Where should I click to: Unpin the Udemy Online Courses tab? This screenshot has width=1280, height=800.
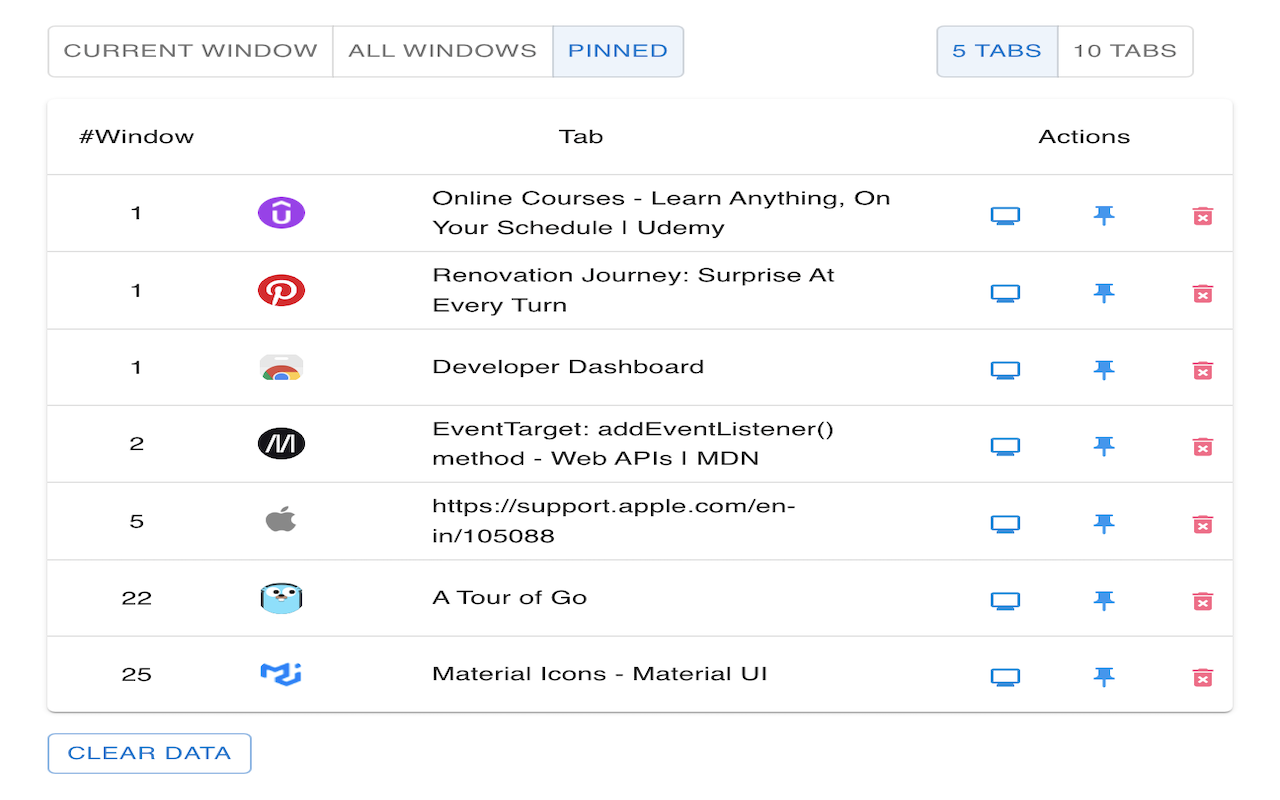1104,215
